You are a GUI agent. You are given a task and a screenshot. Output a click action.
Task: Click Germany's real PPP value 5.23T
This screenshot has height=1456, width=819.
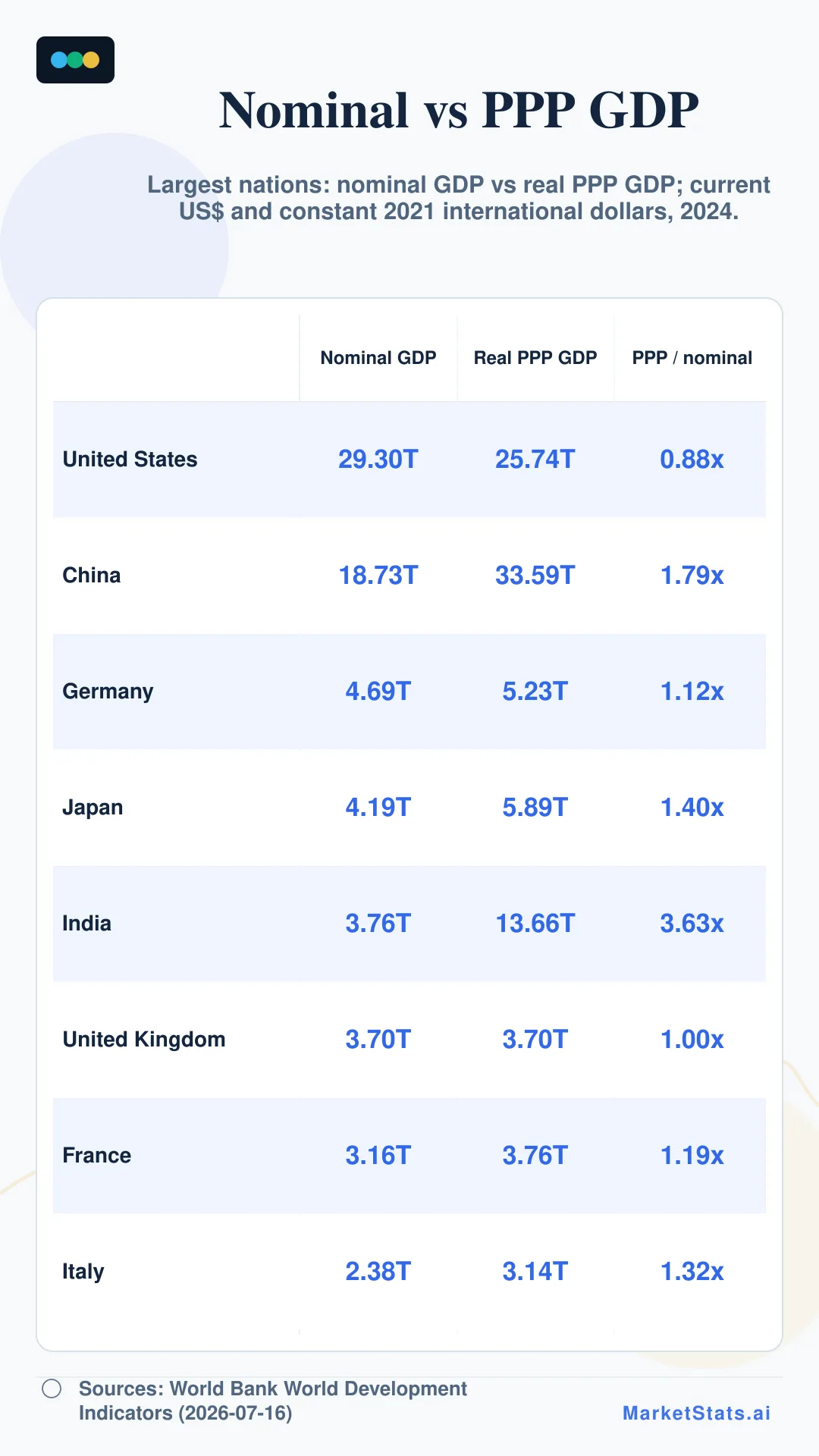tap(535, 692)
